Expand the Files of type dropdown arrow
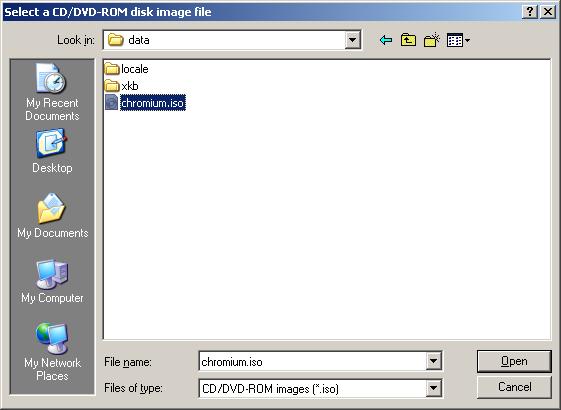561x410 pixels. [433, 388]
